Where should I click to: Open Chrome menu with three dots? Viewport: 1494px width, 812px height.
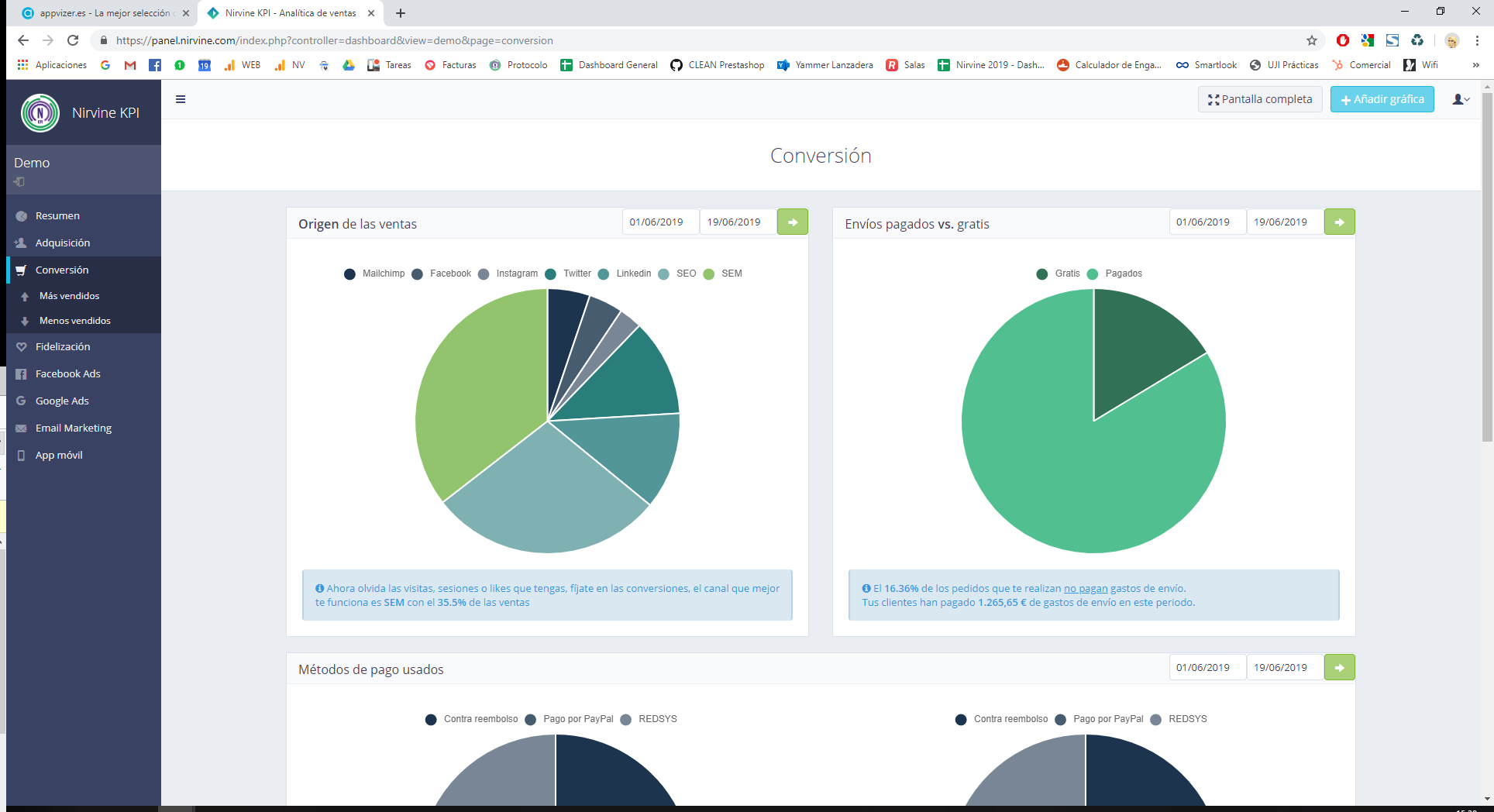coord(1477,40)
